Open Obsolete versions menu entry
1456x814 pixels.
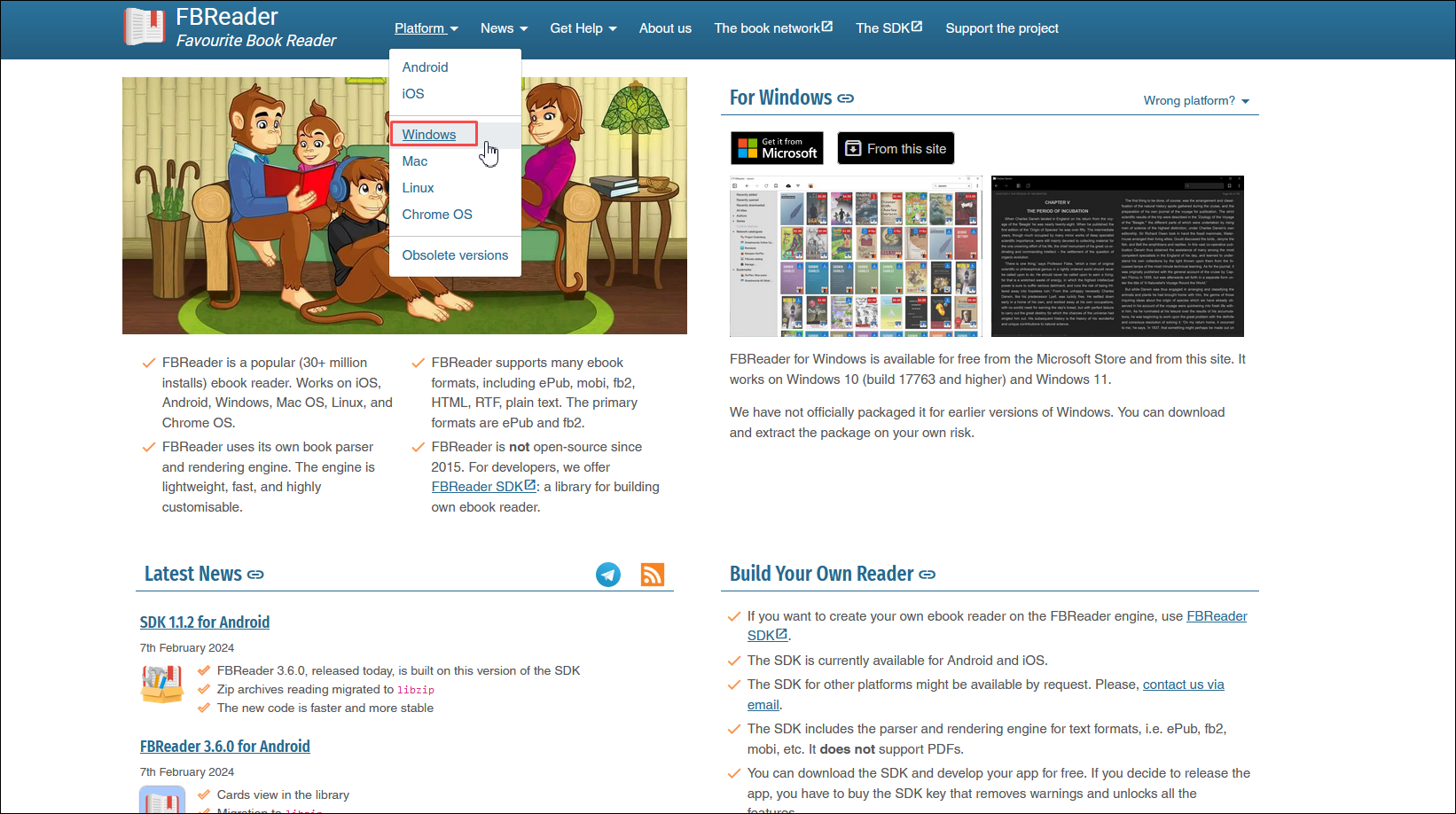(x=455, y=255)
